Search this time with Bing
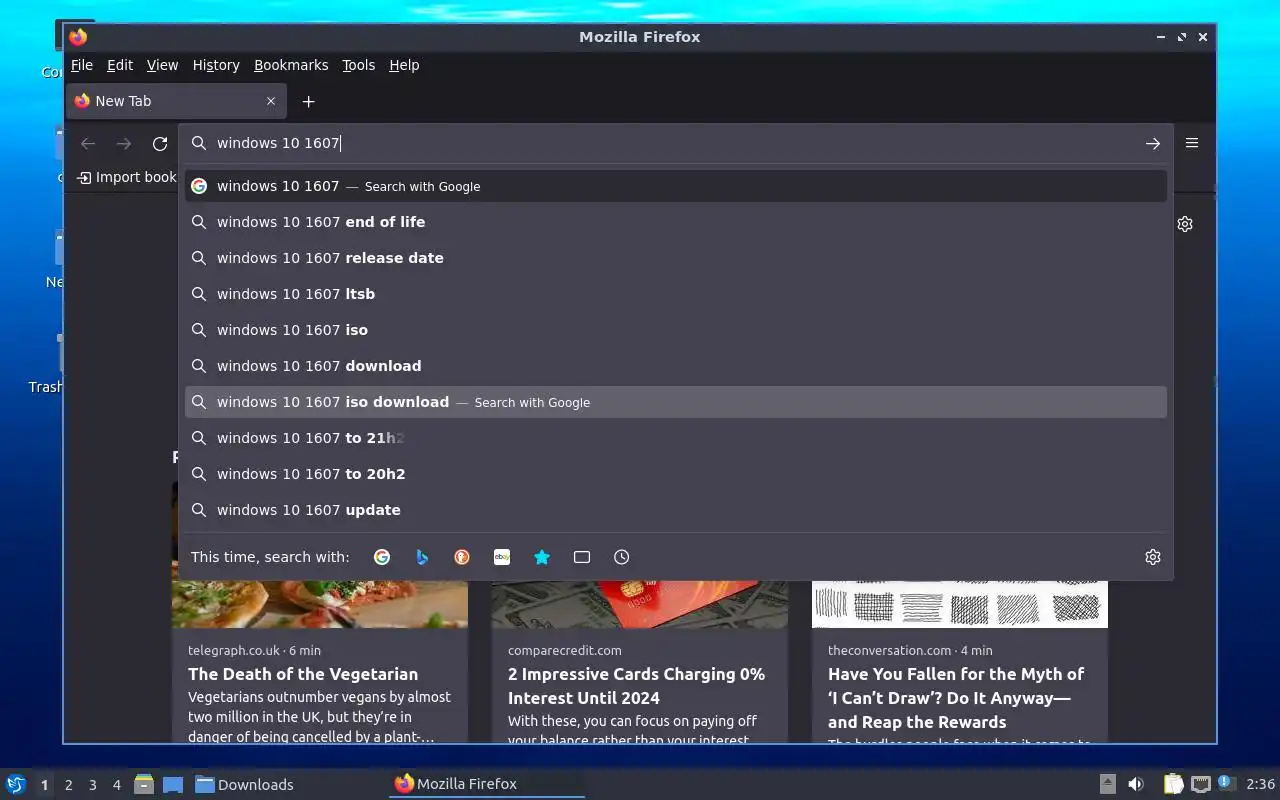This screenshot has height=800, width=1280. coord(422,557)
